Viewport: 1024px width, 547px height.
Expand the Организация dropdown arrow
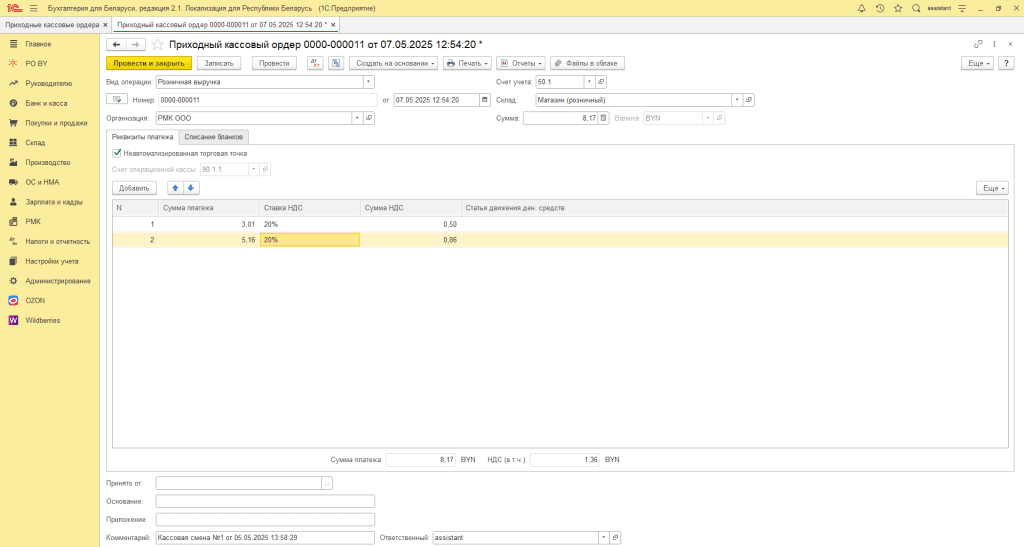[357, 118]
